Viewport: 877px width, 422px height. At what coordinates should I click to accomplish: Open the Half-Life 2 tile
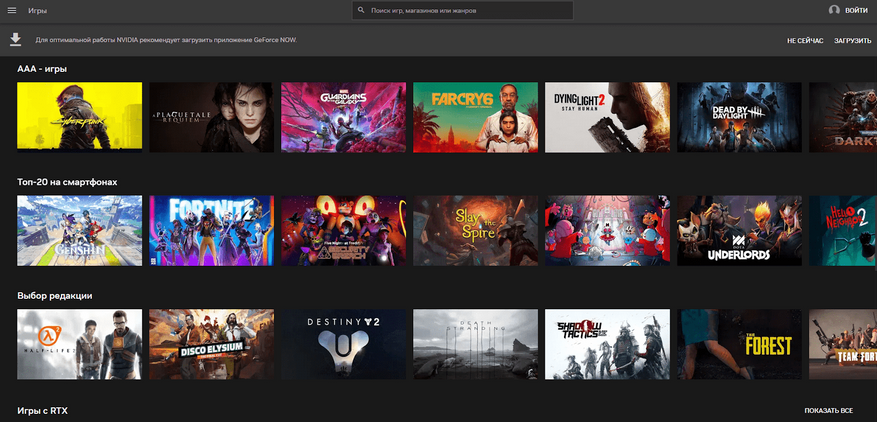coord(79,344)
